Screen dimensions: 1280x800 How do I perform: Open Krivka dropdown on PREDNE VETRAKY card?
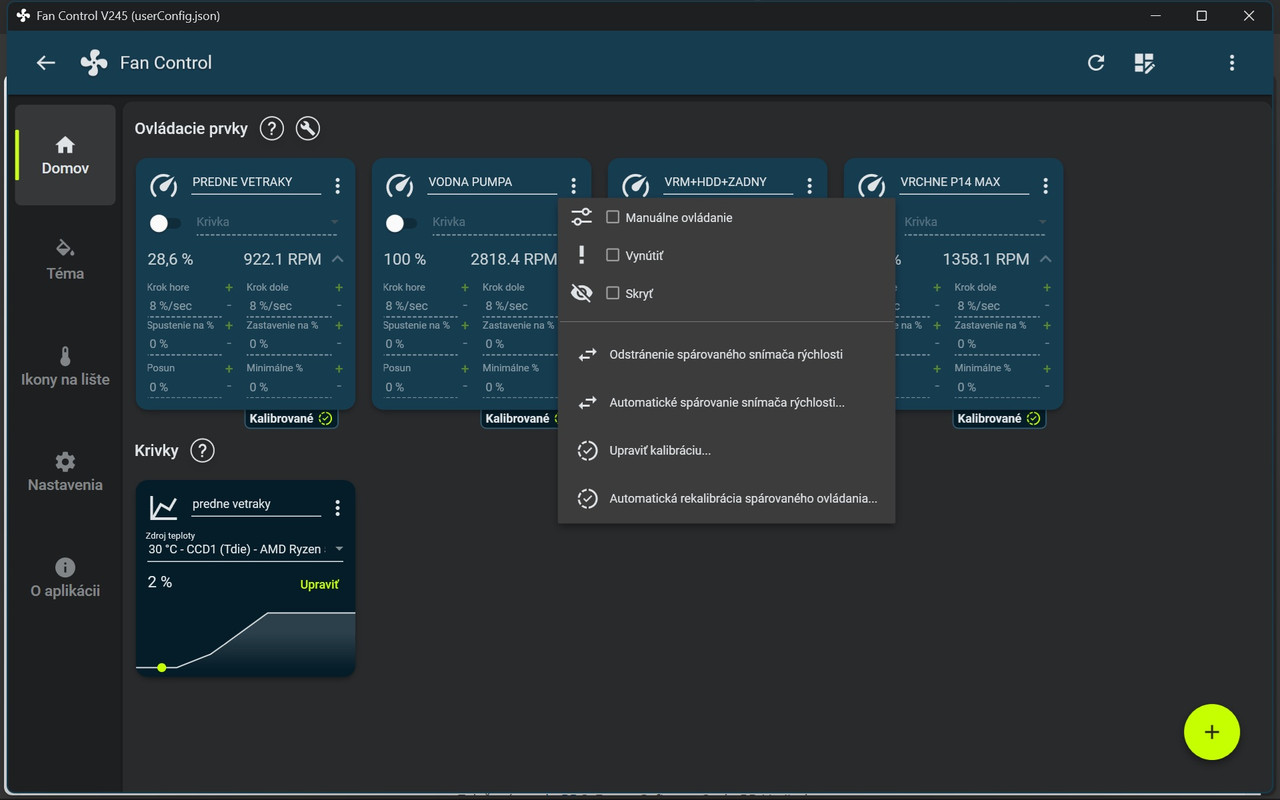[x=268, y=222]
